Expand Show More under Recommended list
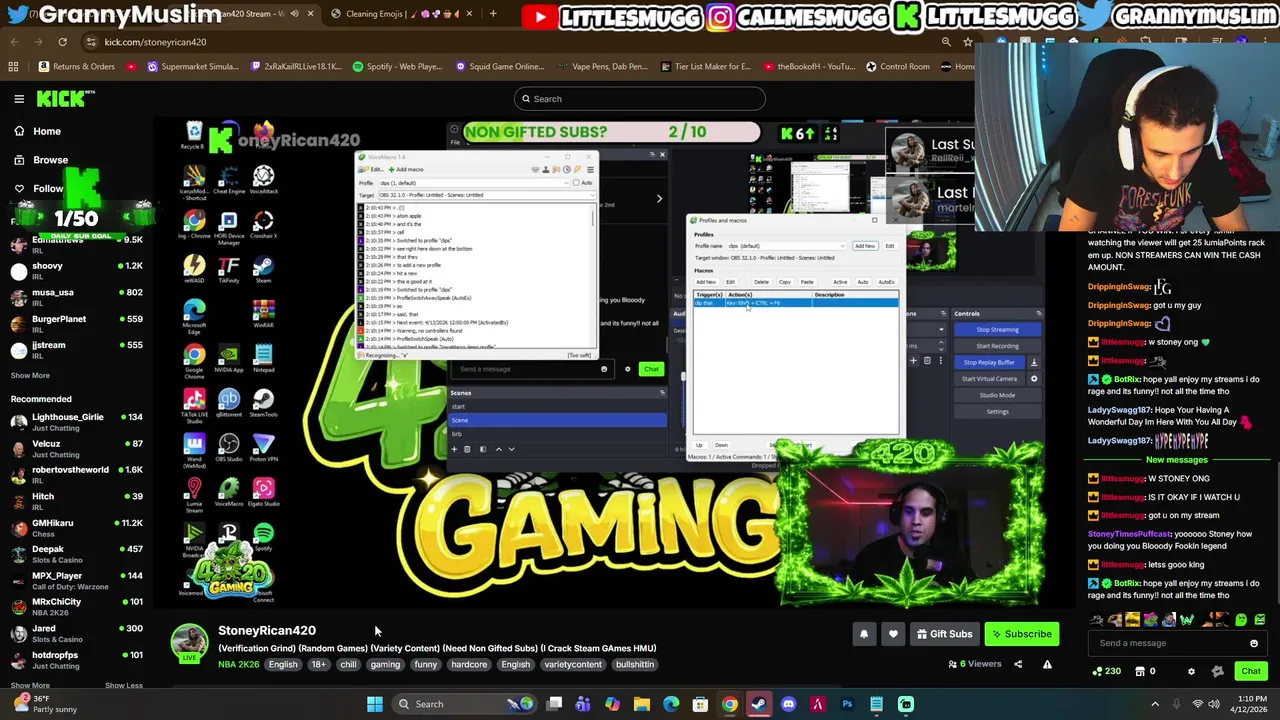This screenshot has width=1280, height=720. point(30,685)
